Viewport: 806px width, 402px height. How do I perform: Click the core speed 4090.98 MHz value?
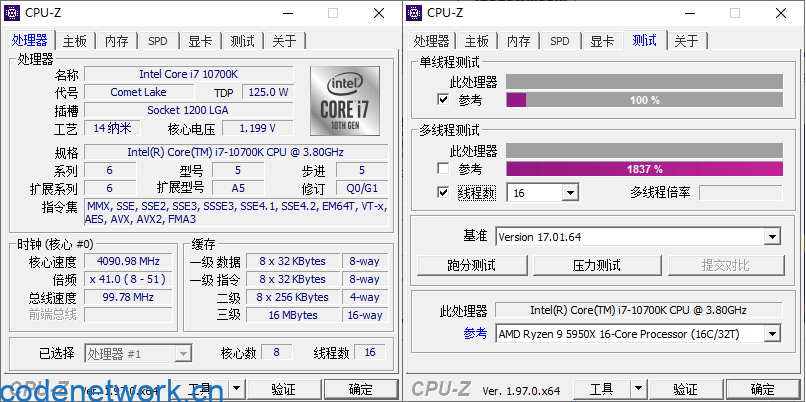coord(129,261)
